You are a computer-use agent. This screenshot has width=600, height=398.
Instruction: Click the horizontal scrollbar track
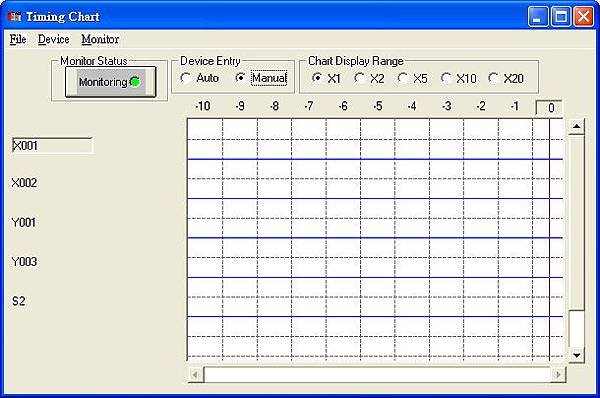[x=377, y=375]
